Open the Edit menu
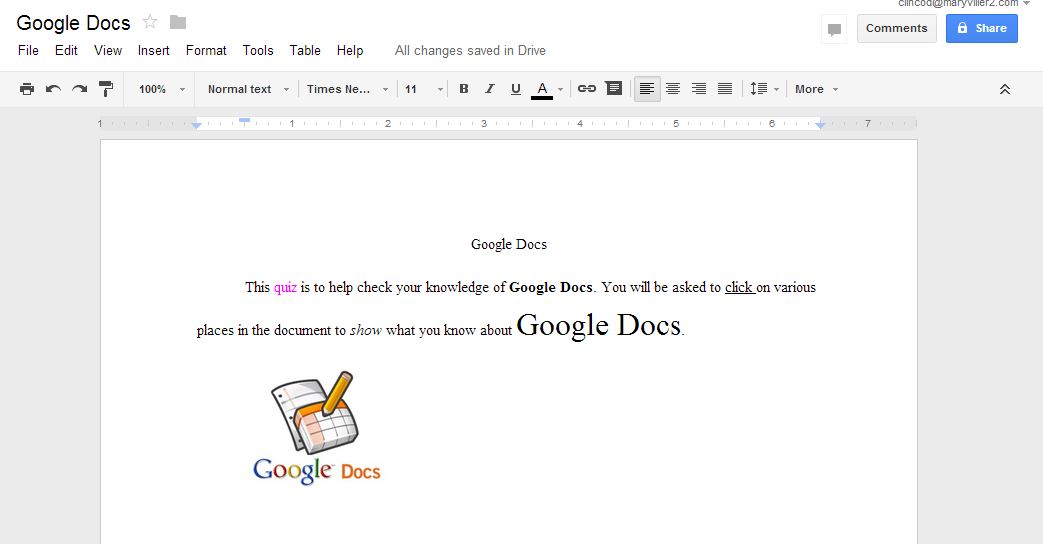This screenshot has width=1043, height=544. pos(66,51)
